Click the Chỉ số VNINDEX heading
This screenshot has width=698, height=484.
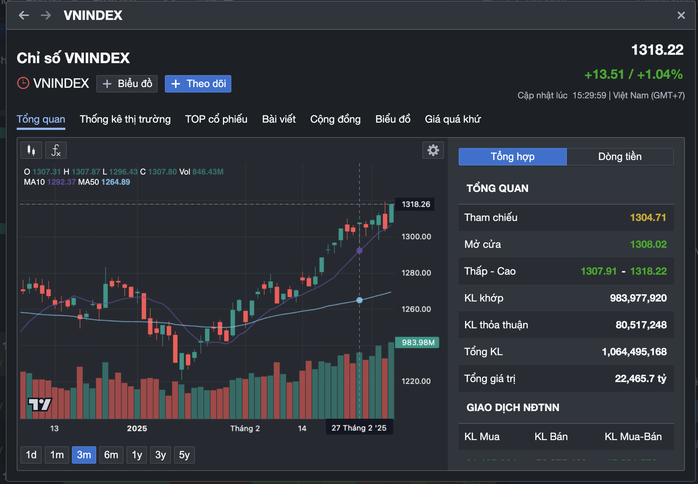click(x=73, y=58)
